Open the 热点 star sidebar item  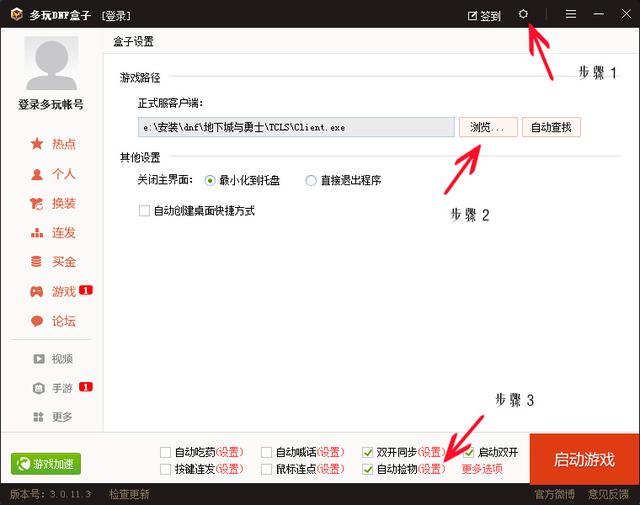point(53,144)
